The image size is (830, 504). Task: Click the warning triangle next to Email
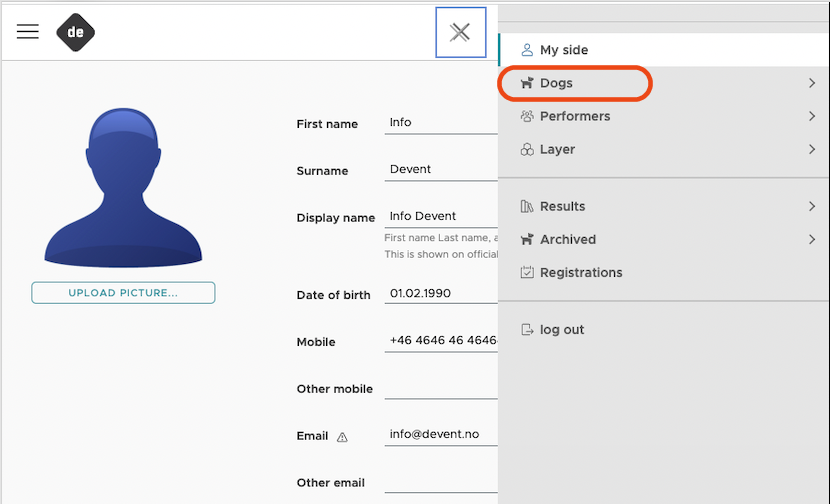pos(342,437)
